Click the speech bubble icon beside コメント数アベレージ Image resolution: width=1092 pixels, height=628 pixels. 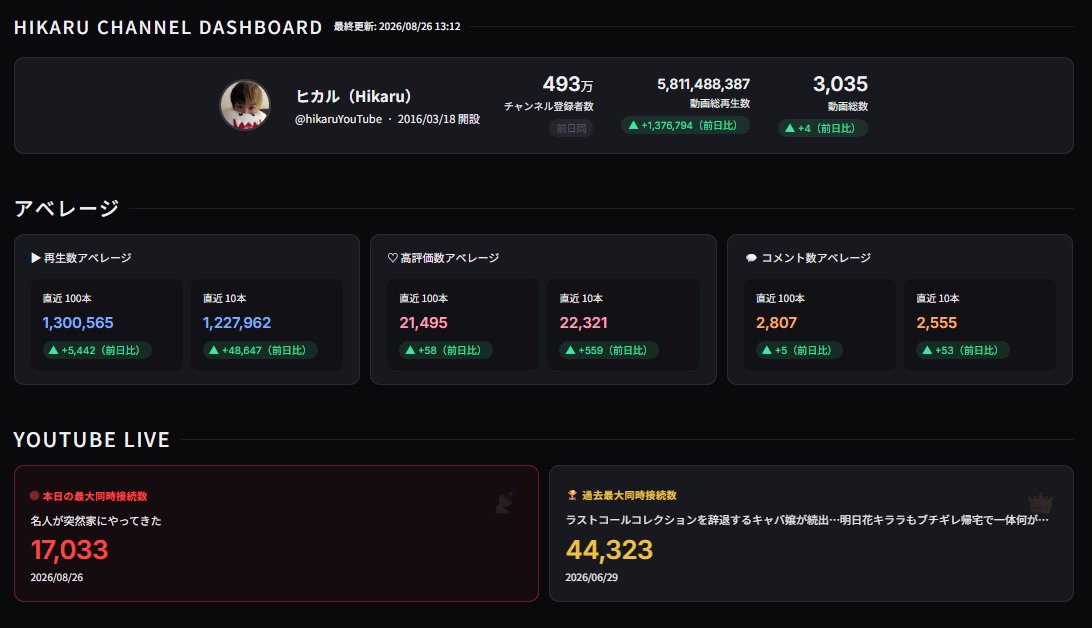pyautogui.click(x=751, y=258)
